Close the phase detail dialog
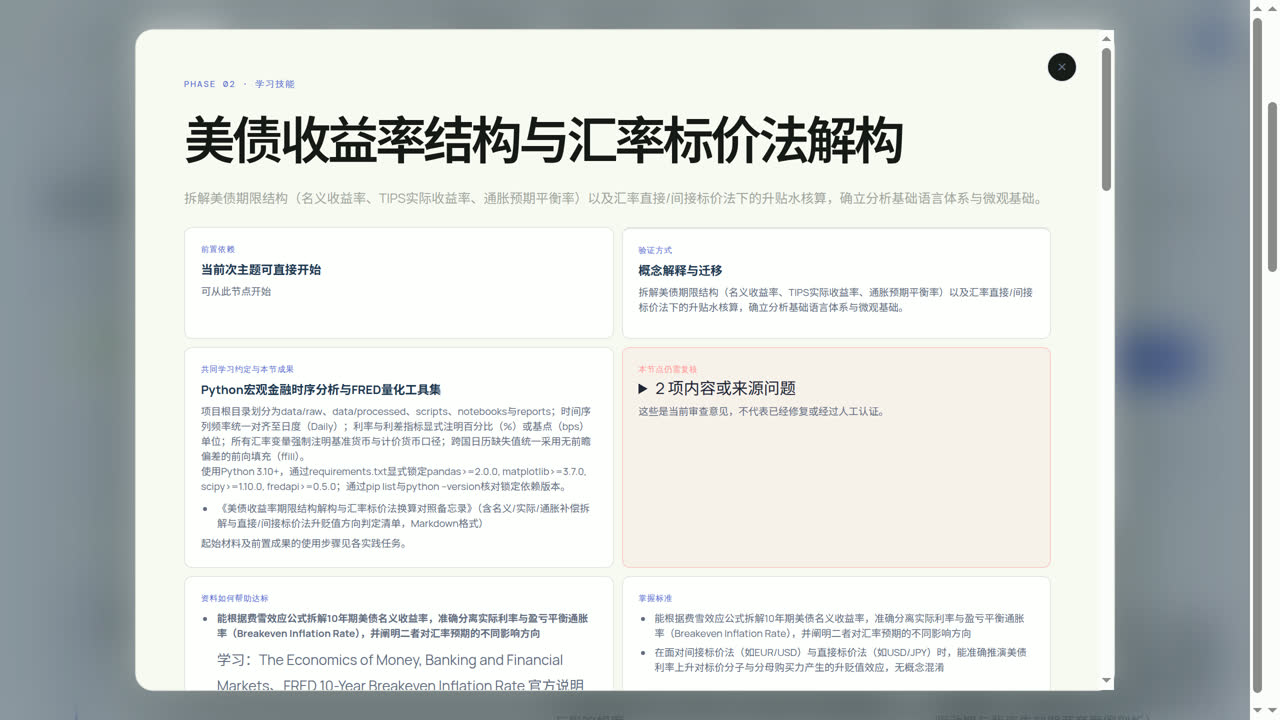 pos(1061,67)
